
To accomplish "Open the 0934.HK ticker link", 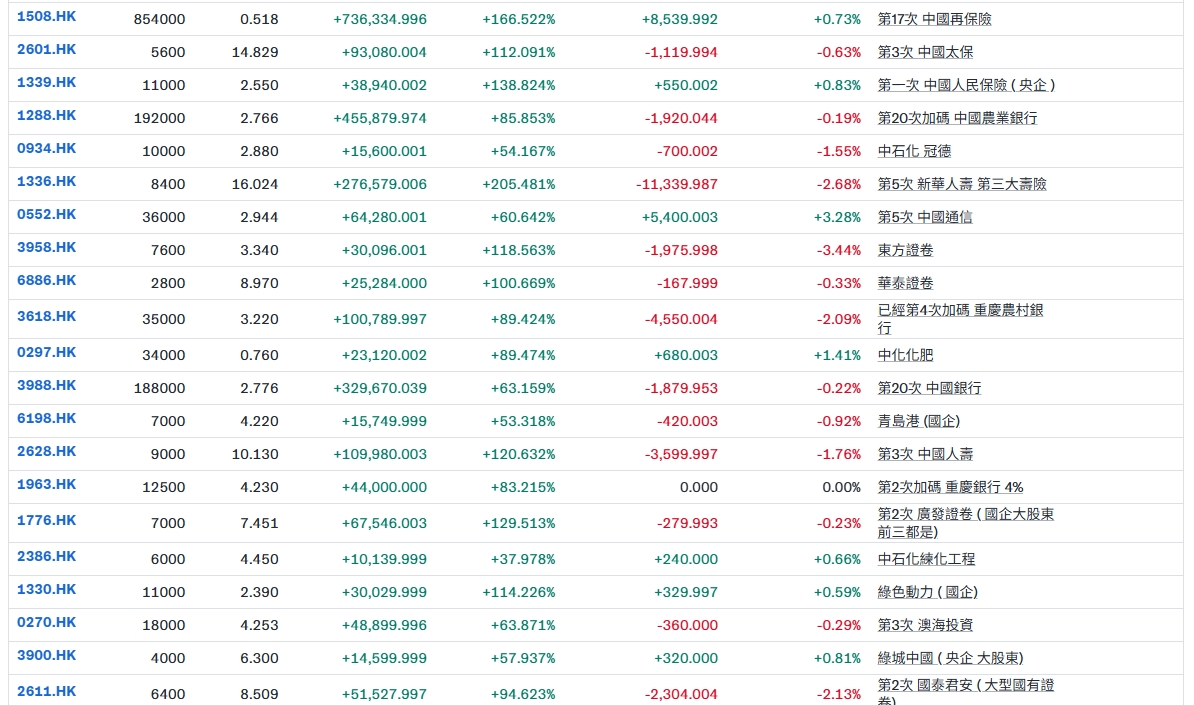I will point(46,149).
